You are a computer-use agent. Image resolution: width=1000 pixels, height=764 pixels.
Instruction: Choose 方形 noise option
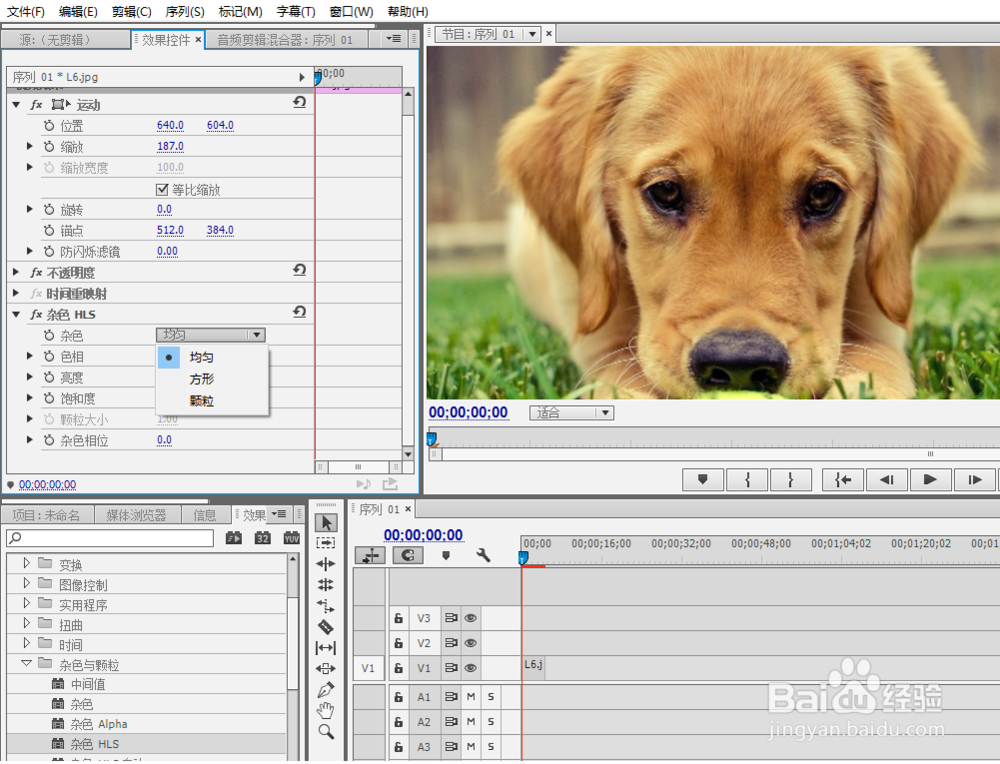tap(202, 379)
